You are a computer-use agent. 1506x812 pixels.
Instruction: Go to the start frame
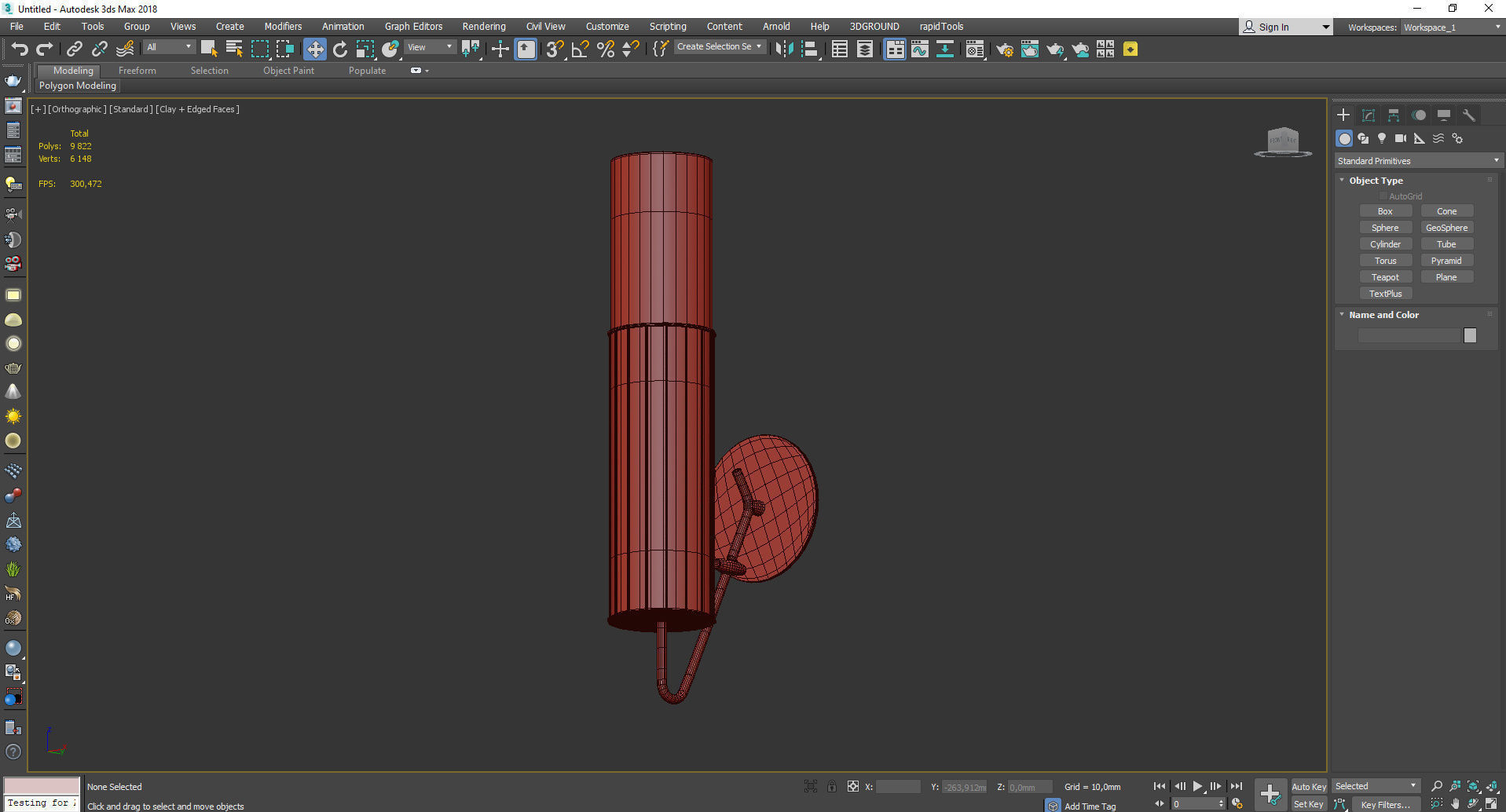point(1160,786)
